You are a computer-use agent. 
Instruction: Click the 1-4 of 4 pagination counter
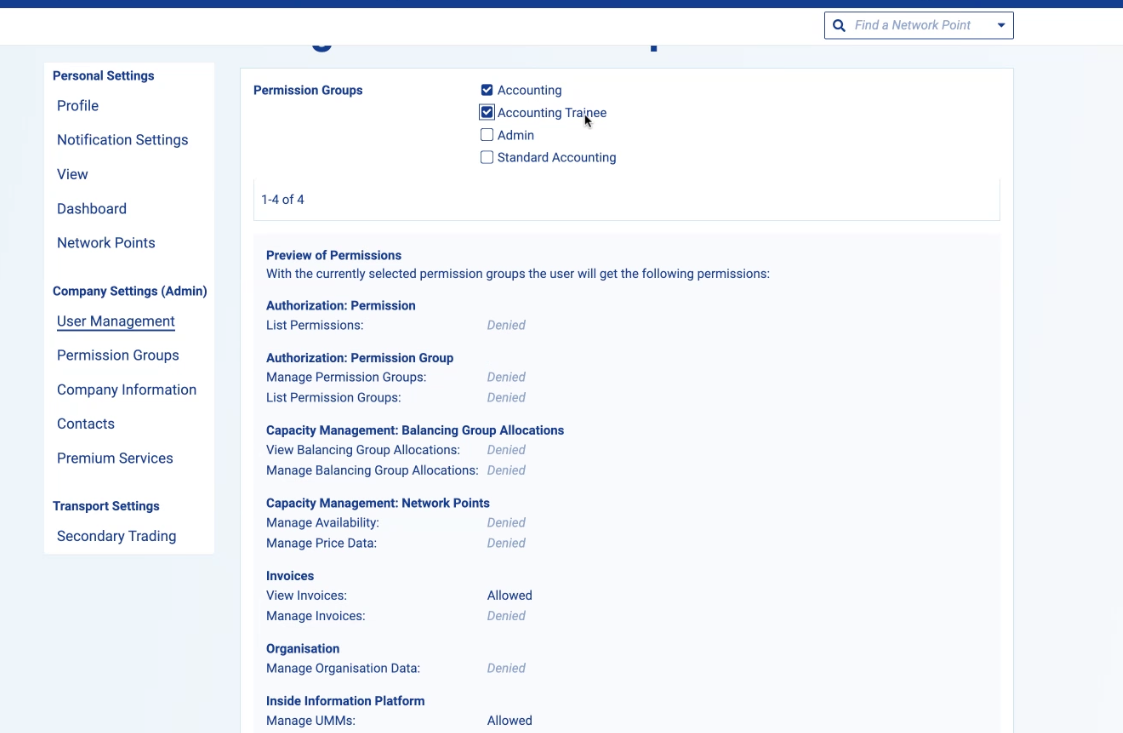pos(283,200)
